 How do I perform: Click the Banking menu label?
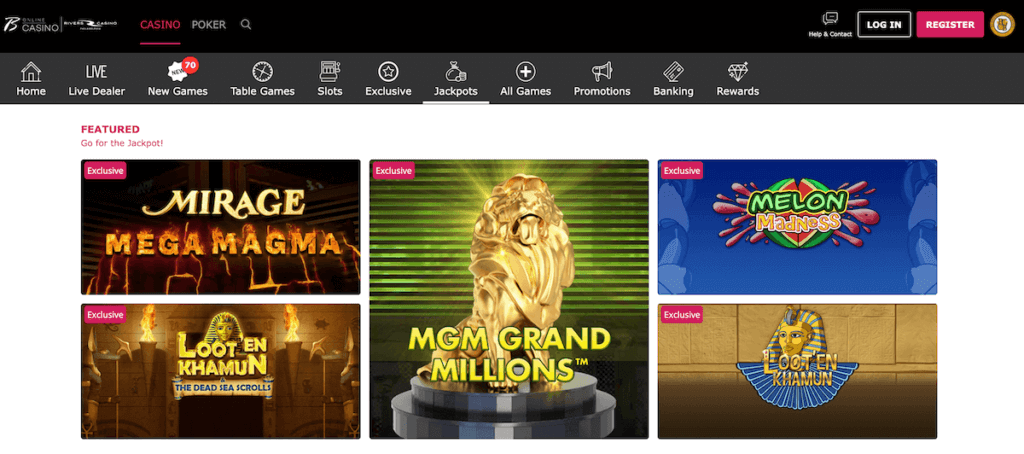click(x=673, y=91)
